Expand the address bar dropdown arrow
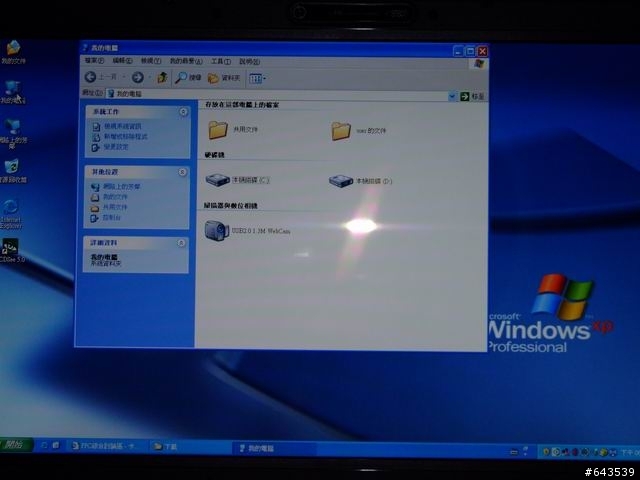The height and width of the screenshot is (480, 640). coord(452,96)
